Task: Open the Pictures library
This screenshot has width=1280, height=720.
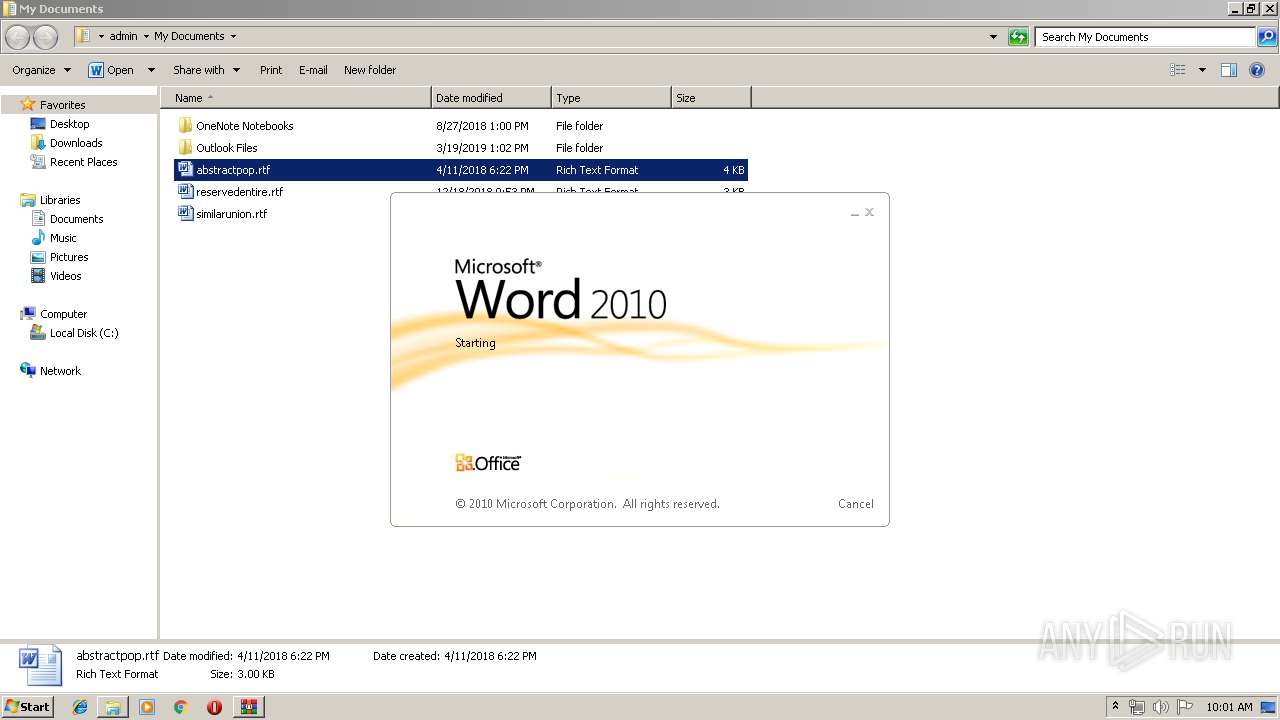Action: (69, 257)
